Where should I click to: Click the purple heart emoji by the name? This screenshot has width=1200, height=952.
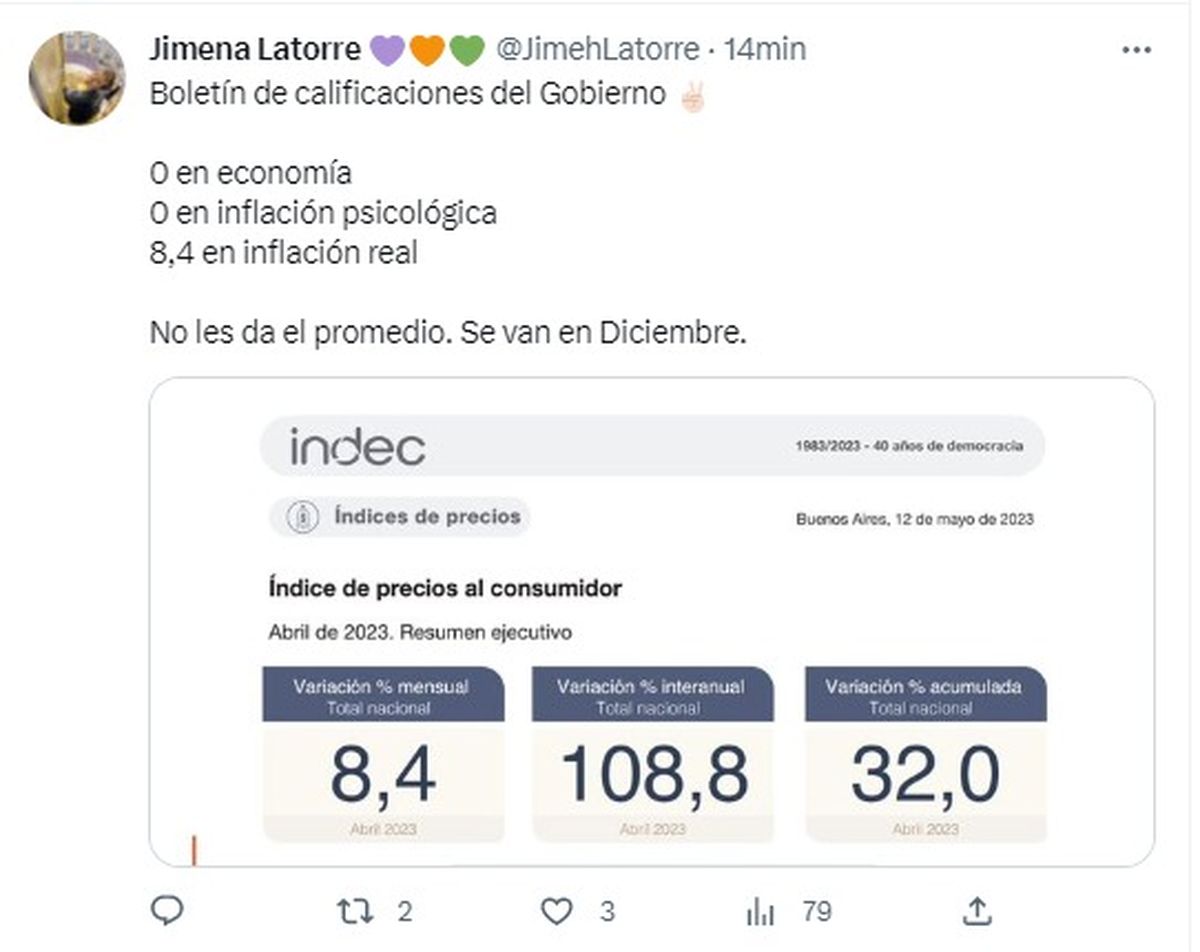[x=386, y=50]
